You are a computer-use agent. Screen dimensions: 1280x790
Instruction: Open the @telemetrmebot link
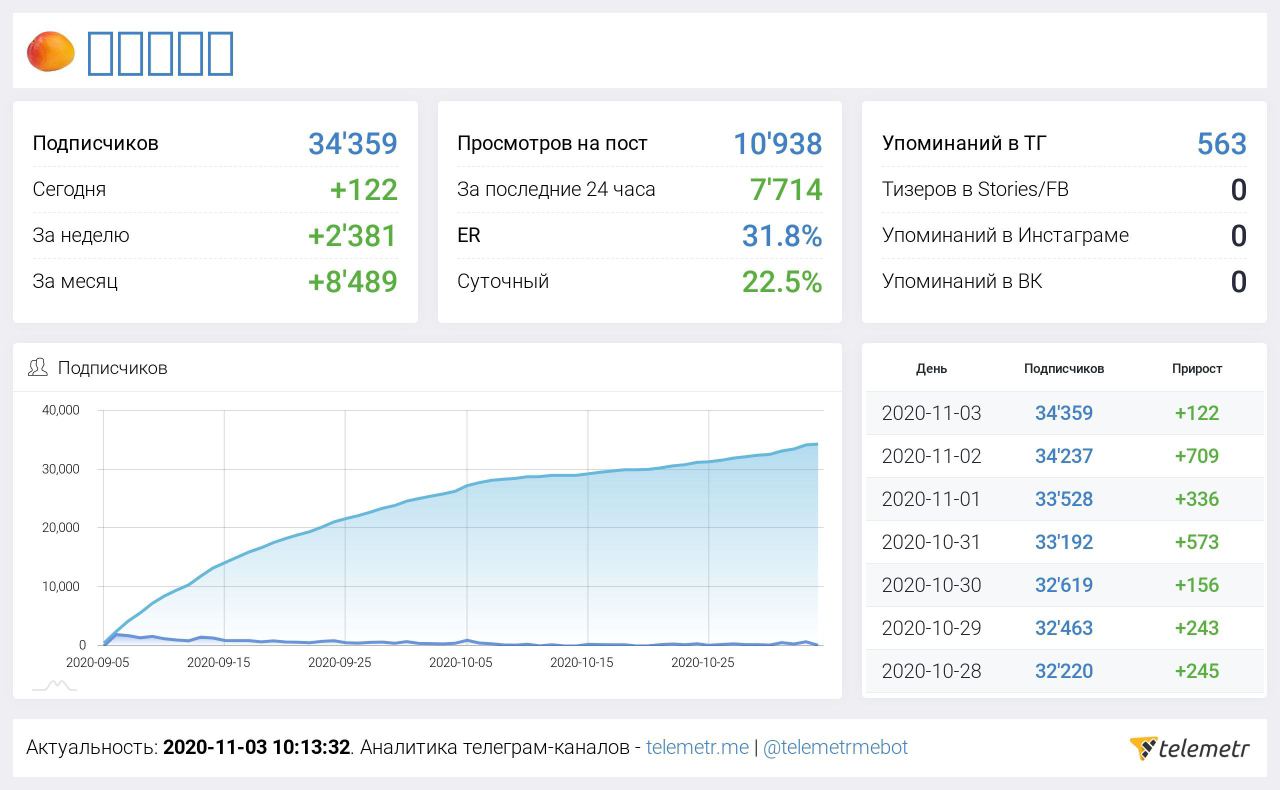(835, 747)
